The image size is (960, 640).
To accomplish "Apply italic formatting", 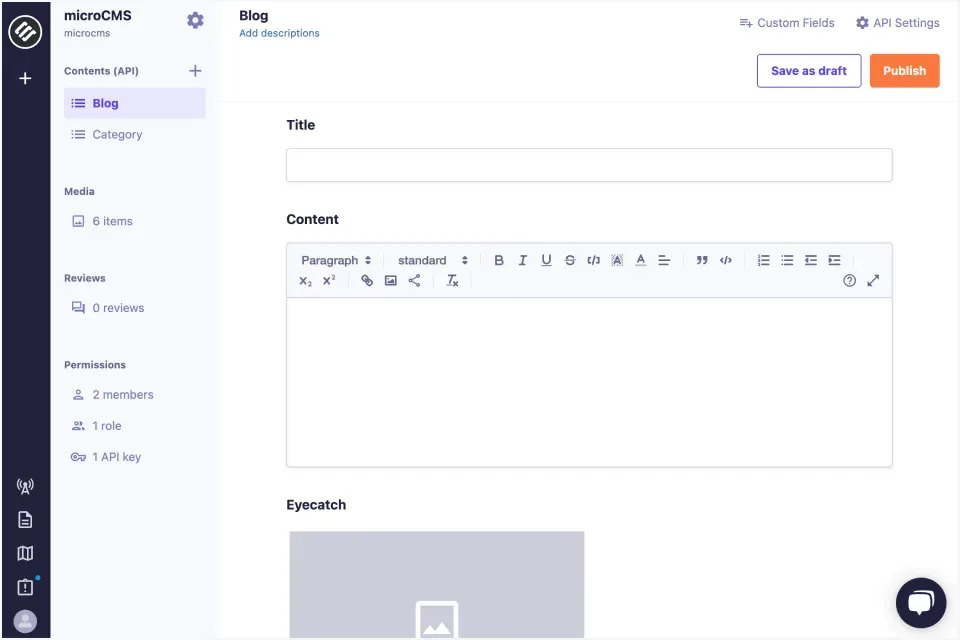I will [x=523, y=260].
